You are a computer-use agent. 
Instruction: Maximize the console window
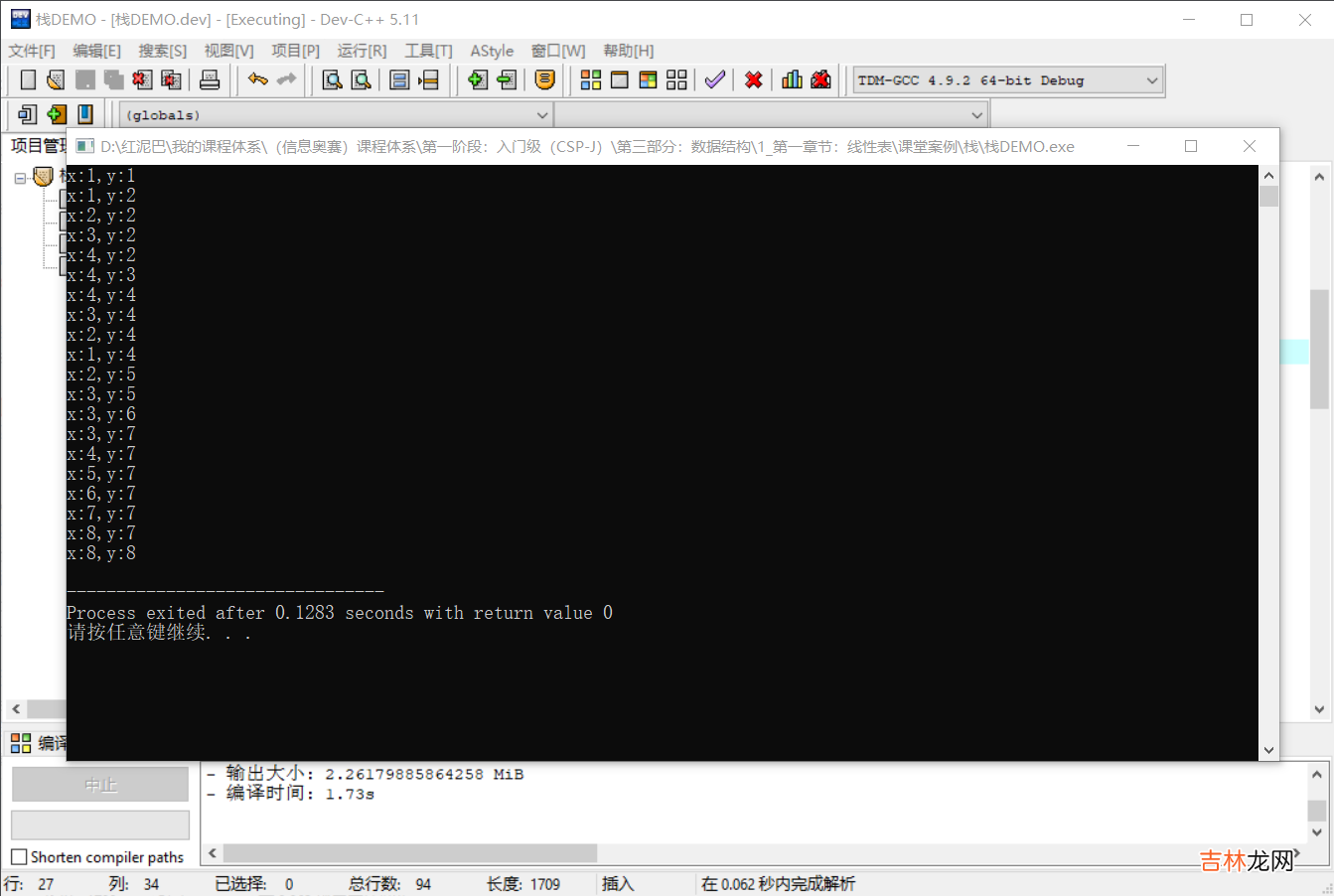[x=1191, y=146]
